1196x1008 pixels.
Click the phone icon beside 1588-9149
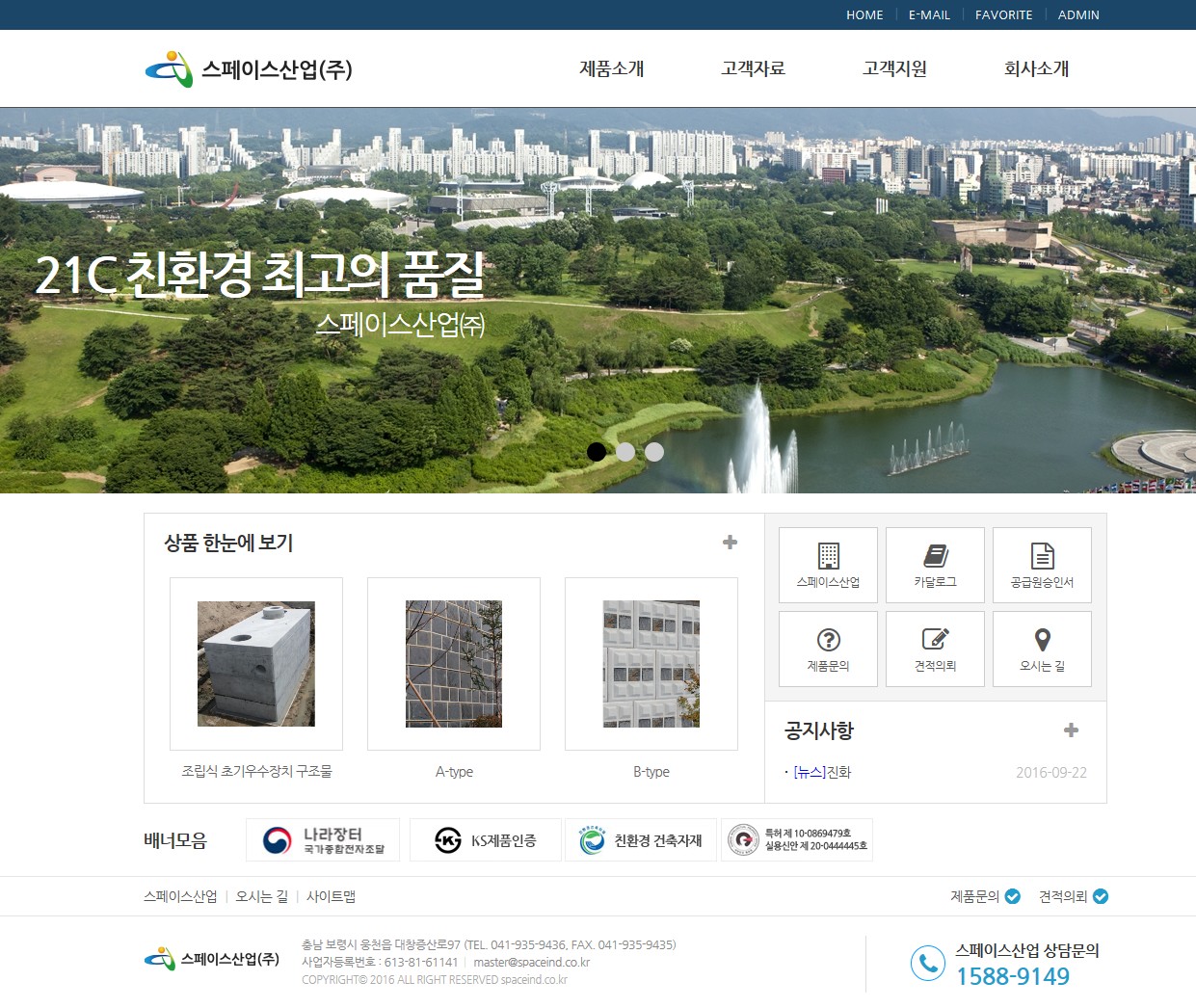point(927,963)
